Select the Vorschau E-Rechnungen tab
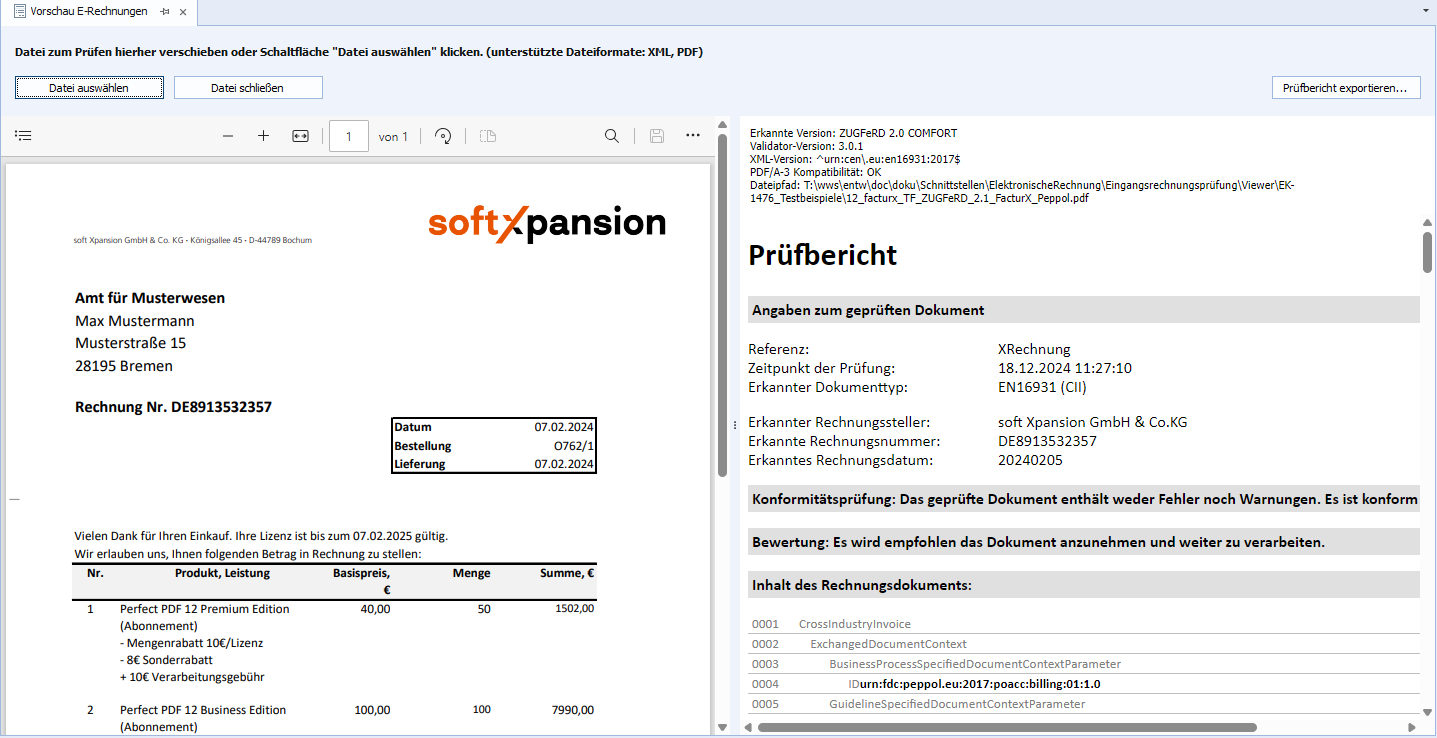The height and width of the screenshot is (738, 1437). click(88, 12)
